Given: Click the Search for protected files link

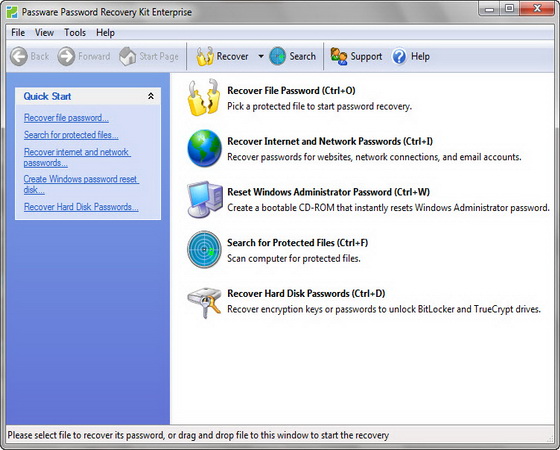Looking at the screenshot, I should pos(71,135).
